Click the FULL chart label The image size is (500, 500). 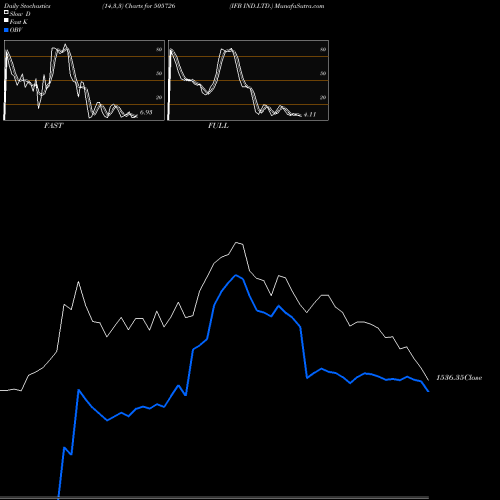click(218, 126)
